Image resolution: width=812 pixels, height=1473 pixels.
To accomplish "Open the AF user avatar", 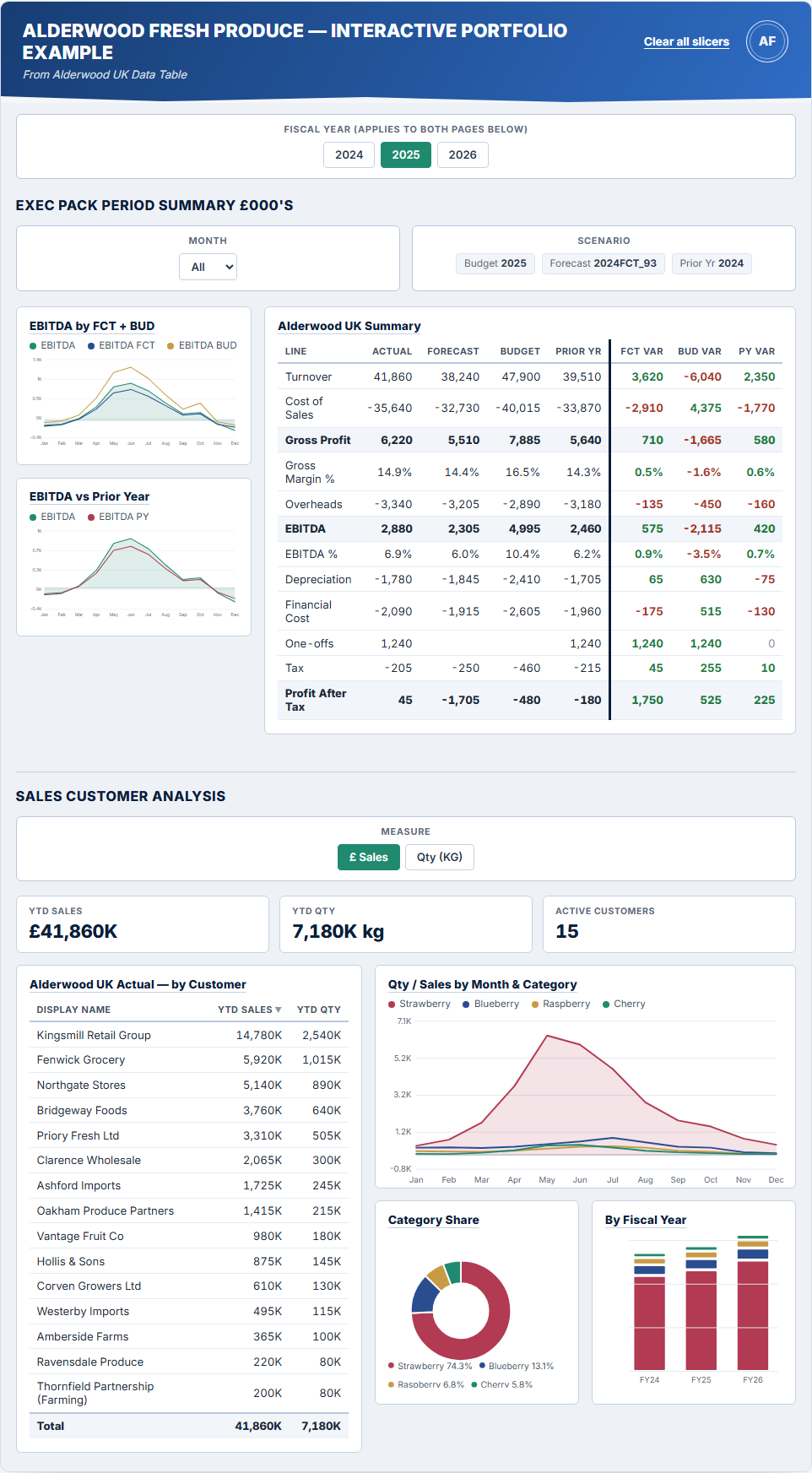I will click(x=766, y=41).
